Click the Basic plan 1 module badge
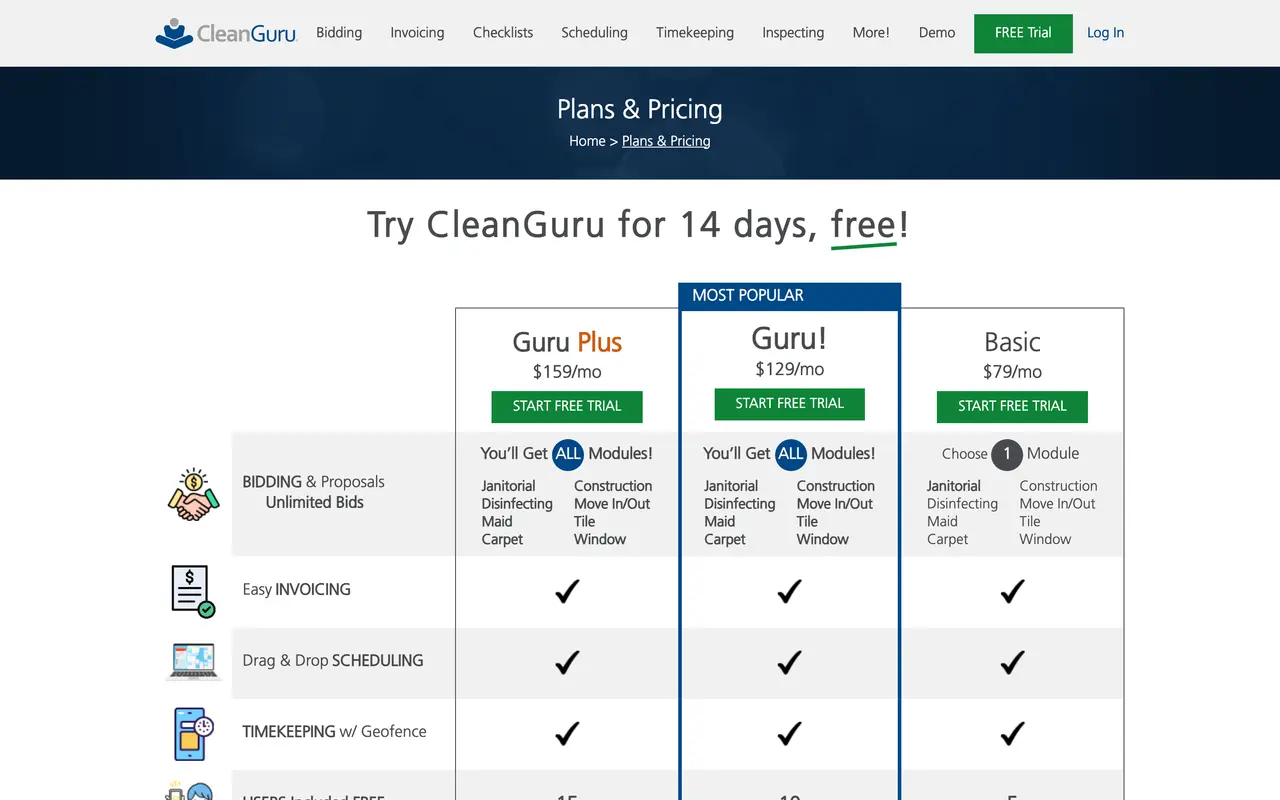This screenshot has width=1280, height=800. pyautogui.click(x=1007, y=454)
